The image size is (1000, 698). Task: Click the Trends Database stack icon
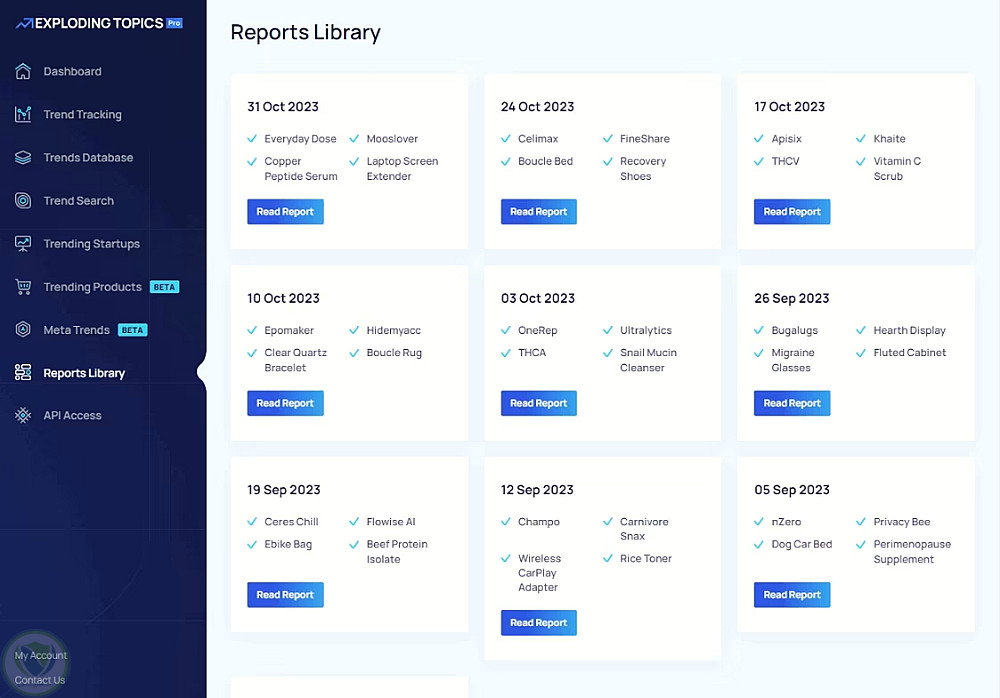point(23,158)
